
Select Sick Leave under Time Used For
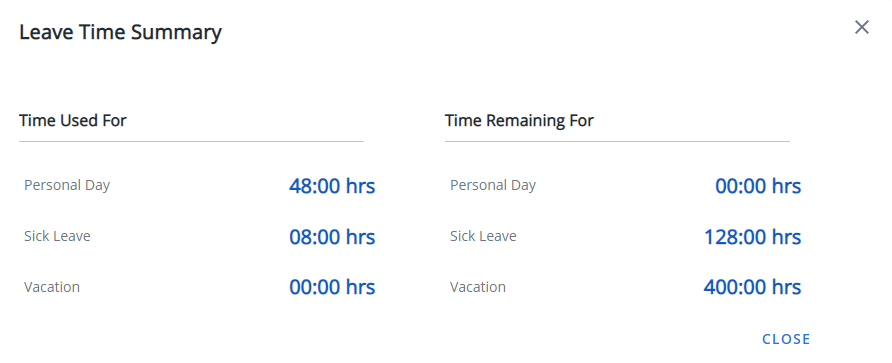pyautogui.click(x=57, y=236)
